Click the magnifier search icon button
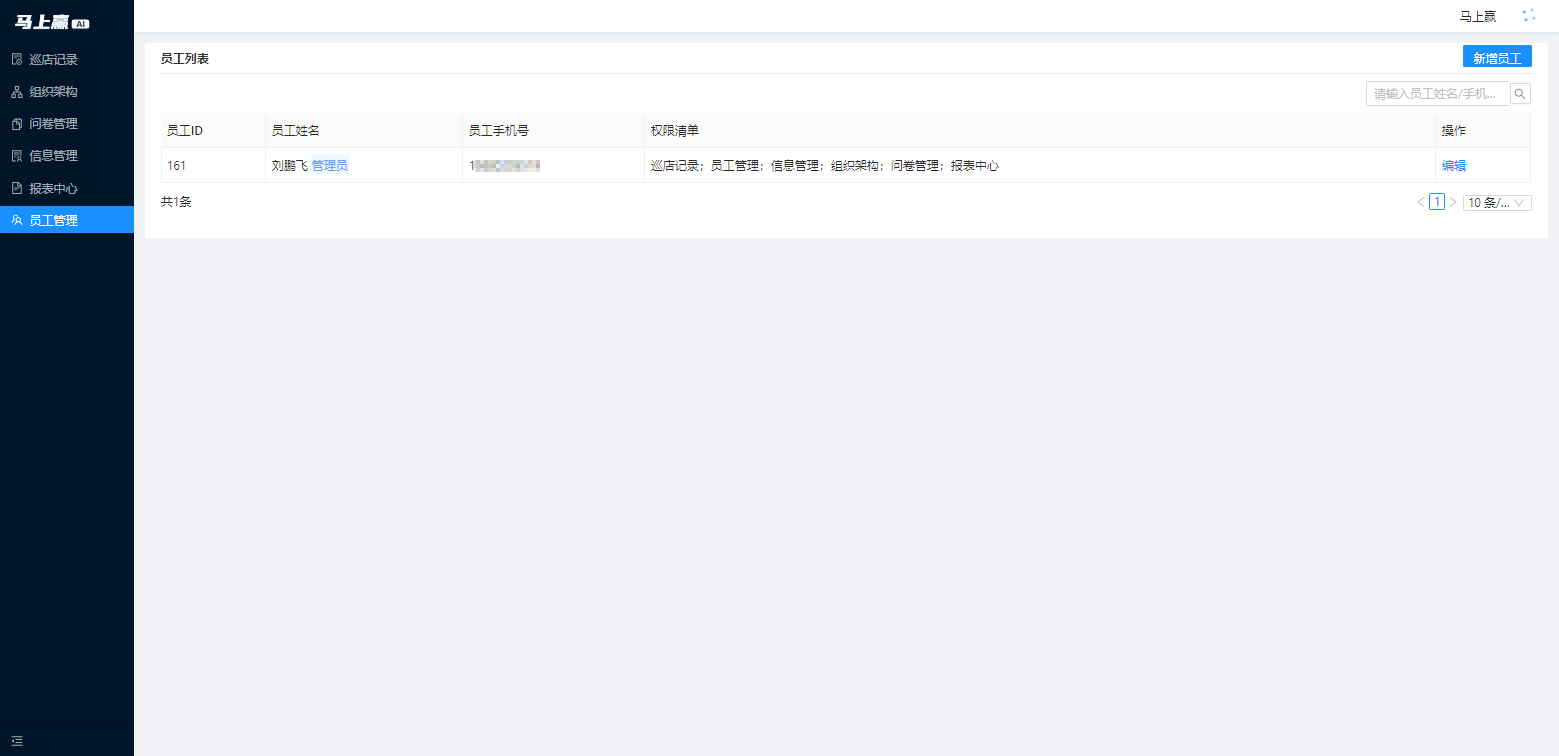1559x756 pixels. (x=1520, y=94)
